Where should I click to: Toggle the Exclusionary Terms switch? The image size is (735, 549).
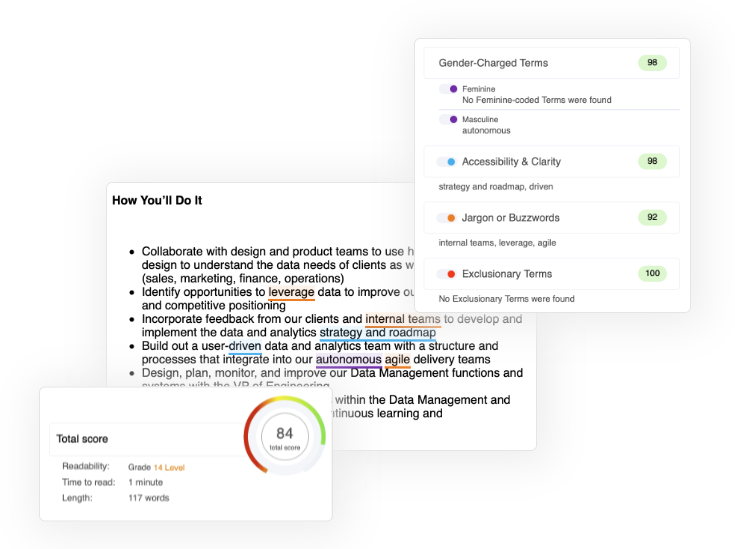tap(446, 274)
